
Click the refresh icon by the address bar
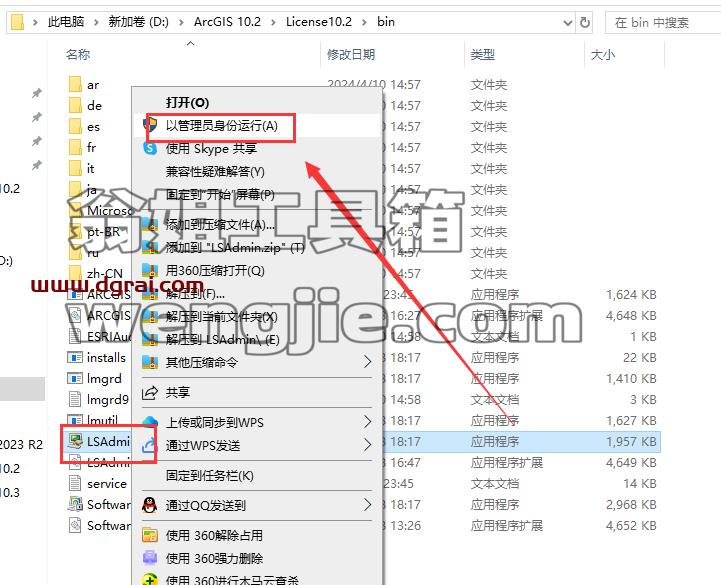[584, 22]
